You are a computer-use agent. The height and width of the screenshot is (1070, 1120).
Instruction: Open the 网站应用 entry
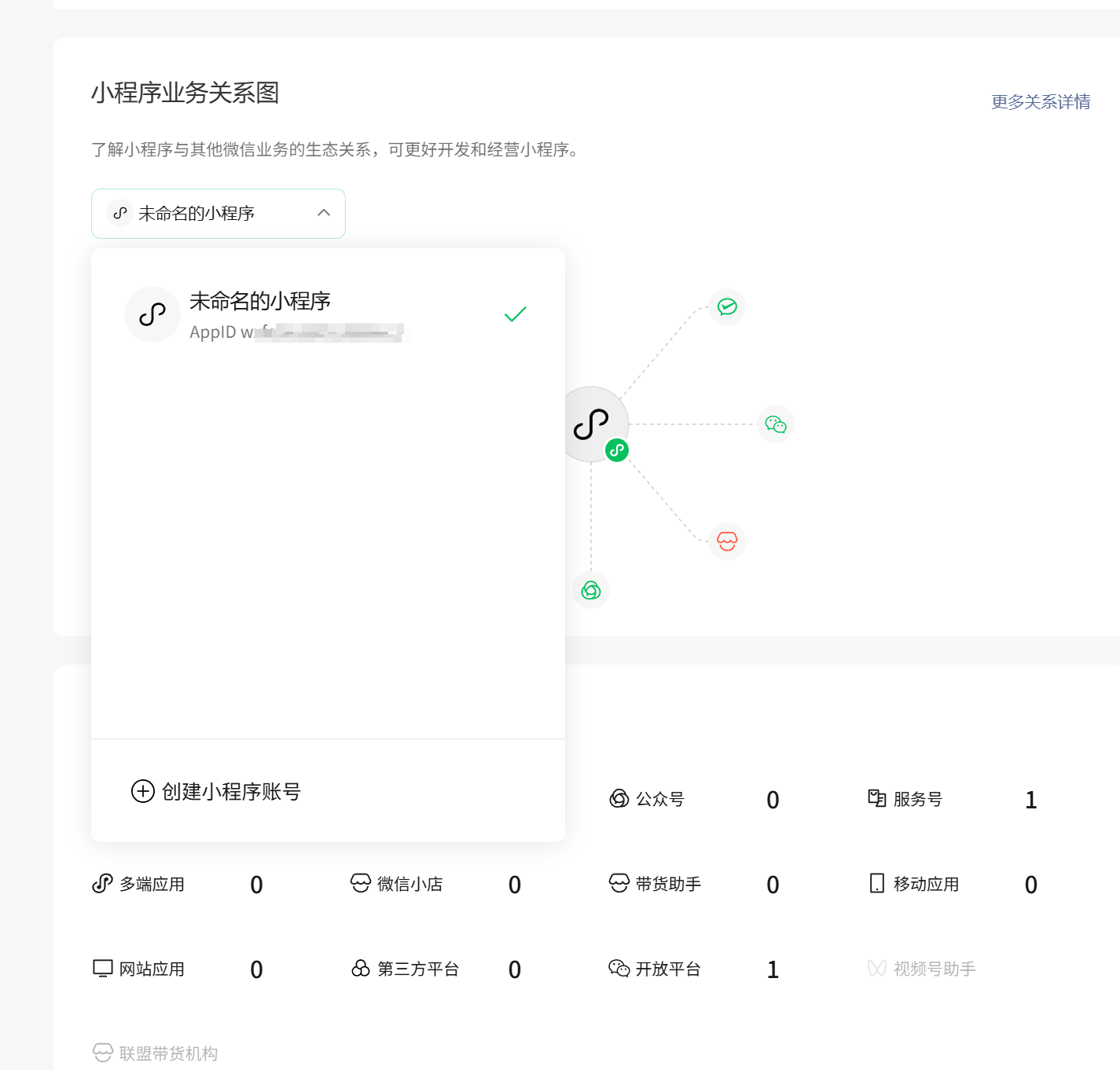tap(152, 969)
